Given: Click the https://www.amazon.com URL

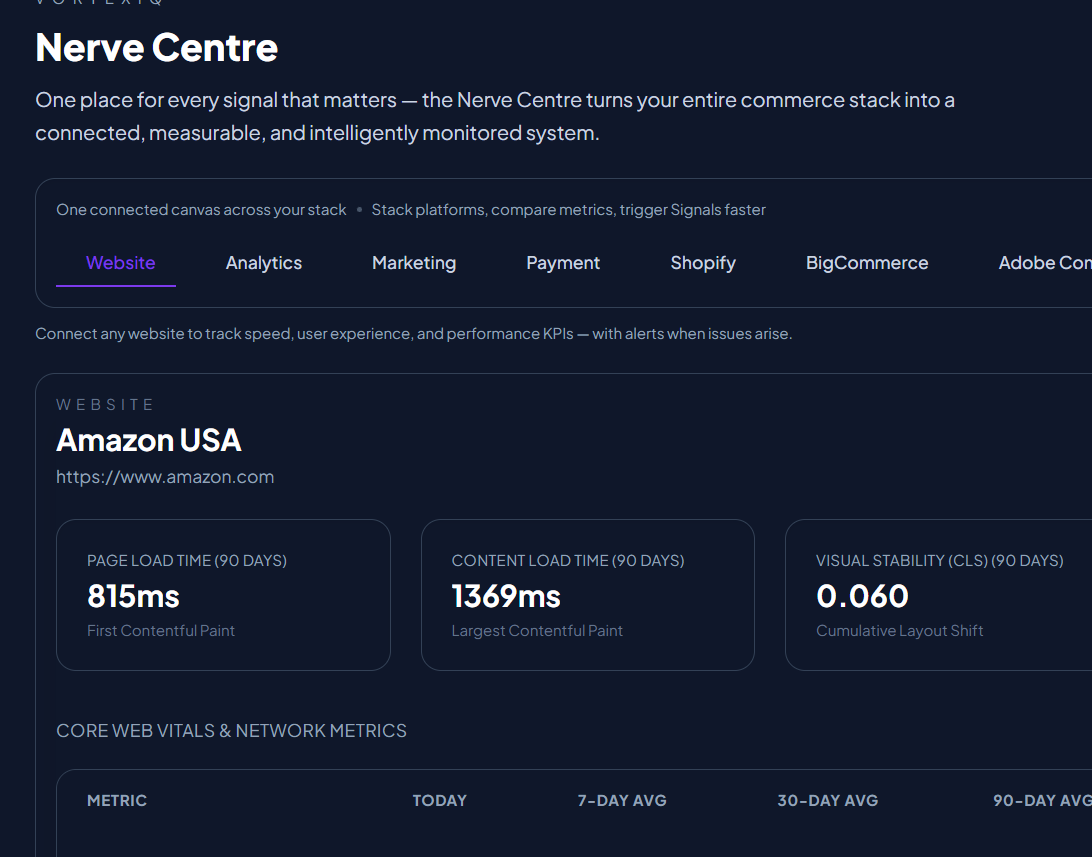Looking at the screenshot, I should [165, 477].
